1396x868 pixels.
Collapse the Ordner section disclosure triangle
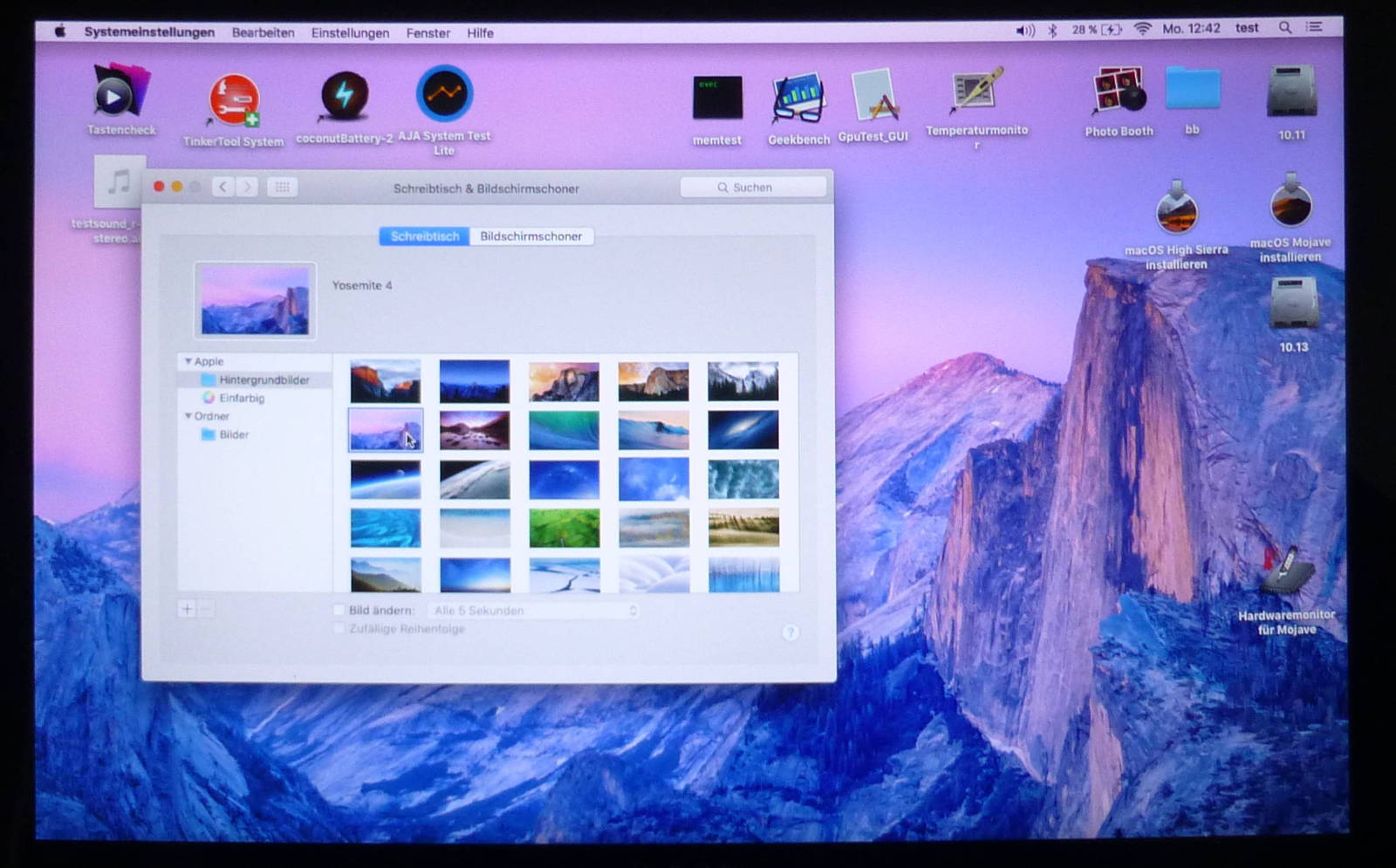188,416
